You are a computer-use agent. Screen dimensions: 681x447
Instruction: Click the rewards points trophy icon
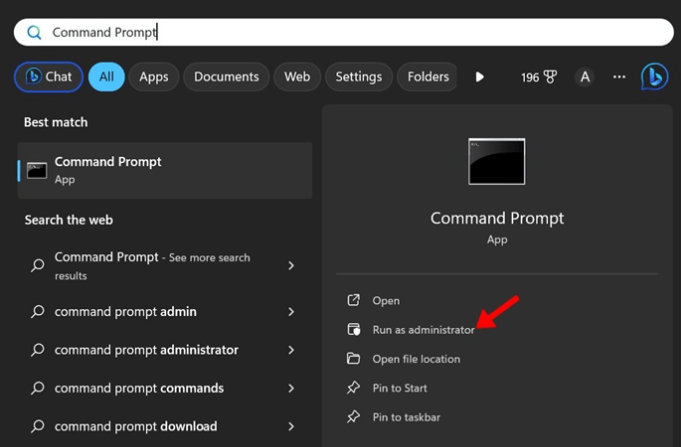click(550, 77)
